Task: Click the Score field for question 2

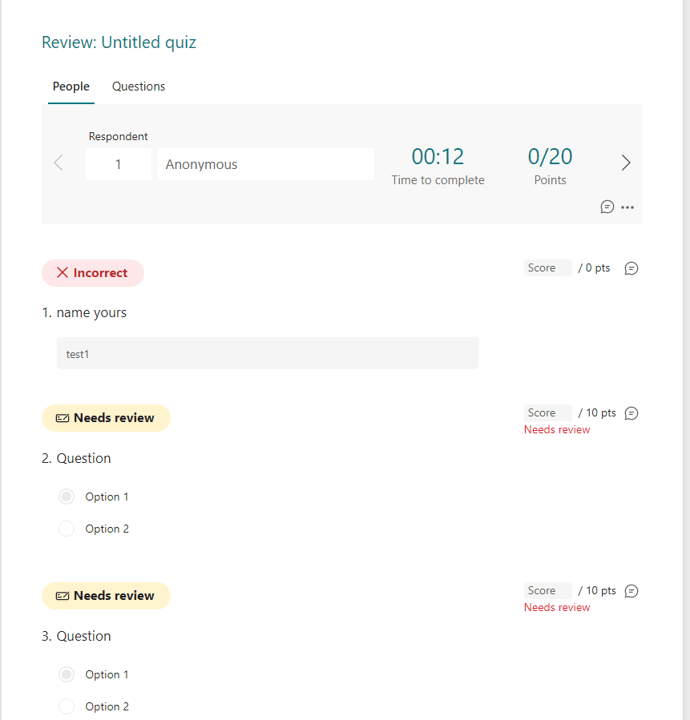Action: [548, 413]
